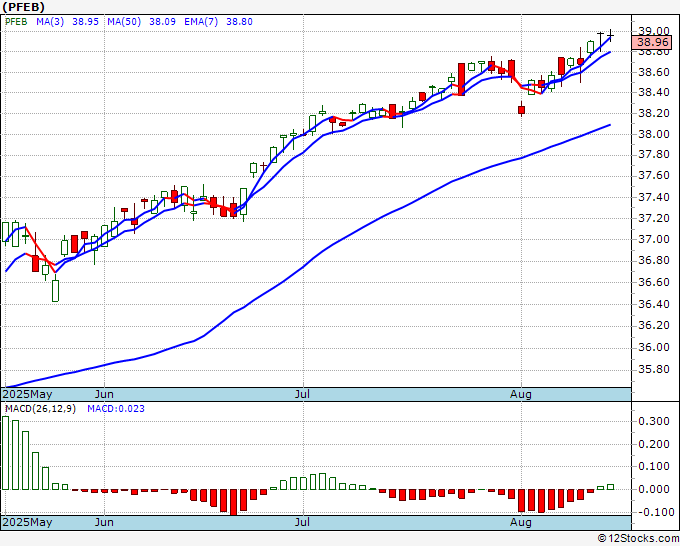The image size is (680, 546).
Task: Click the 38.20 price axis label
Action: (x=654, y=113)
